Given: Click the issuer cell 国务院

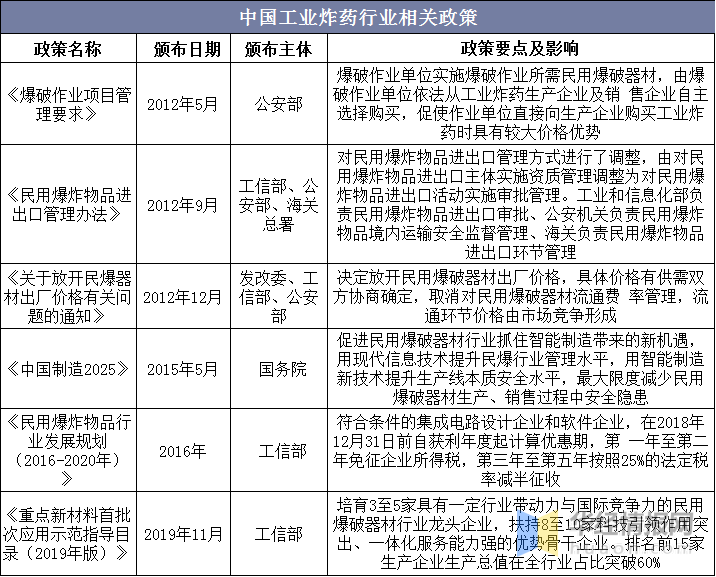Looking at the screenshot, I should tap(282, 369).
